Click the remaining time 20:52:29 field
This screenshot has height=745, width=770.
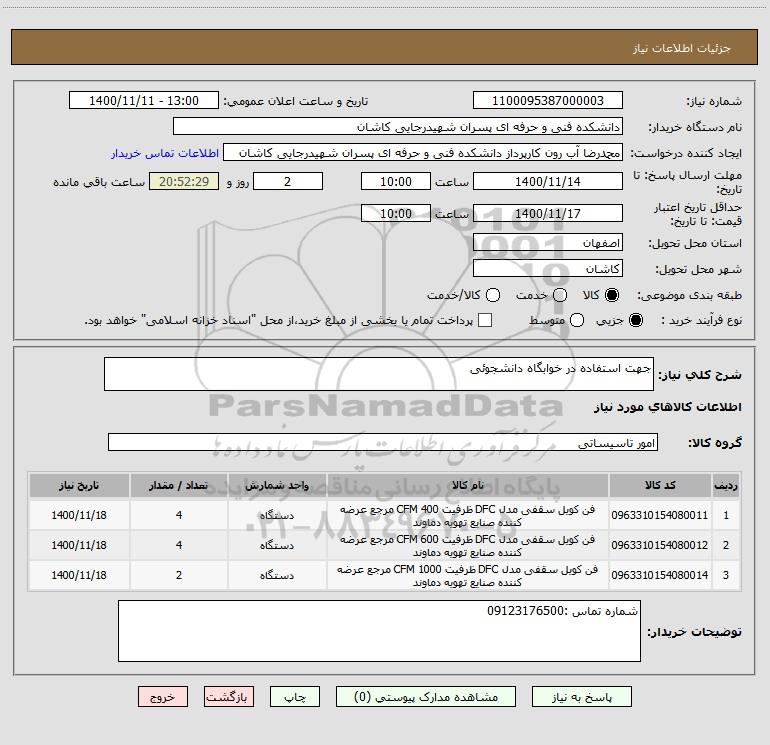[x=184, y=181]
